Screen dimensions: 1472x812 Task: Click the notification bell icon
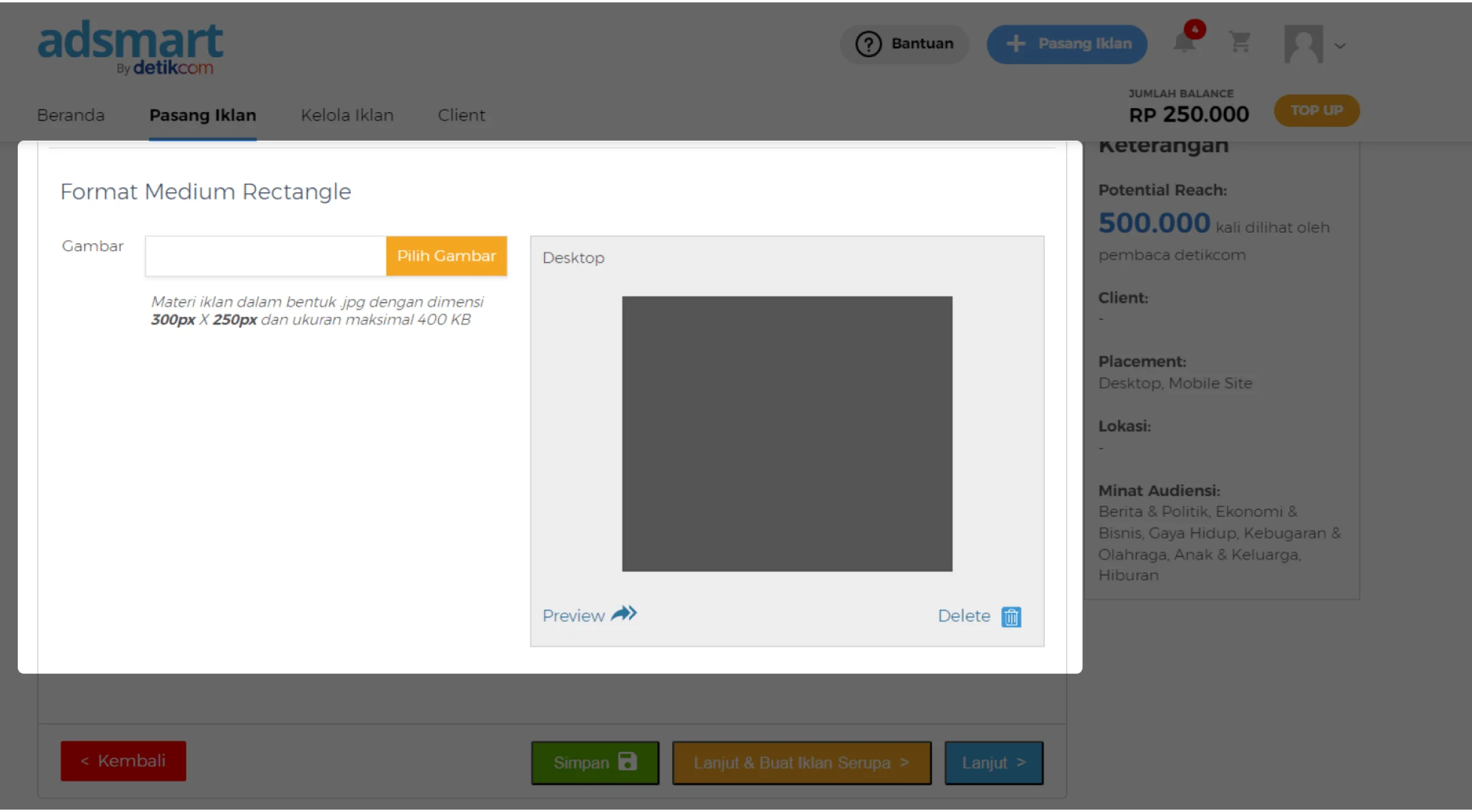[1185, 43]
